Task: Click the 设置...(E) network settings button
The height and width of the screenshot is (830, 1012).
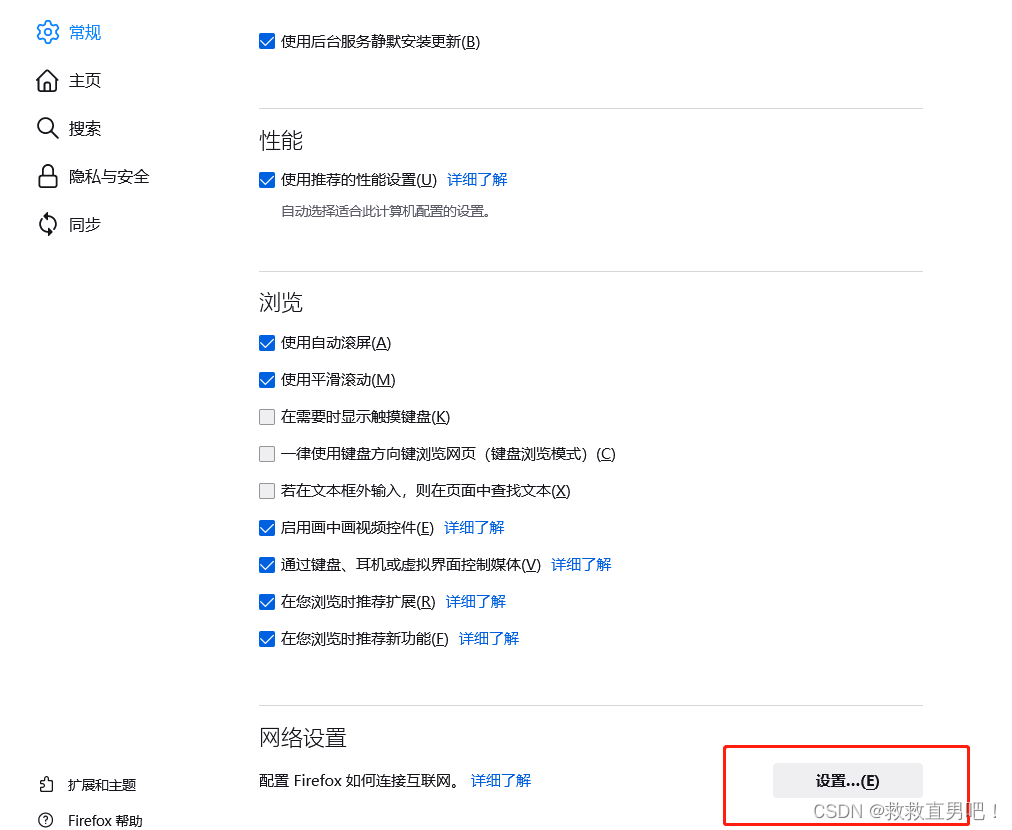Action: coord(847,780)
